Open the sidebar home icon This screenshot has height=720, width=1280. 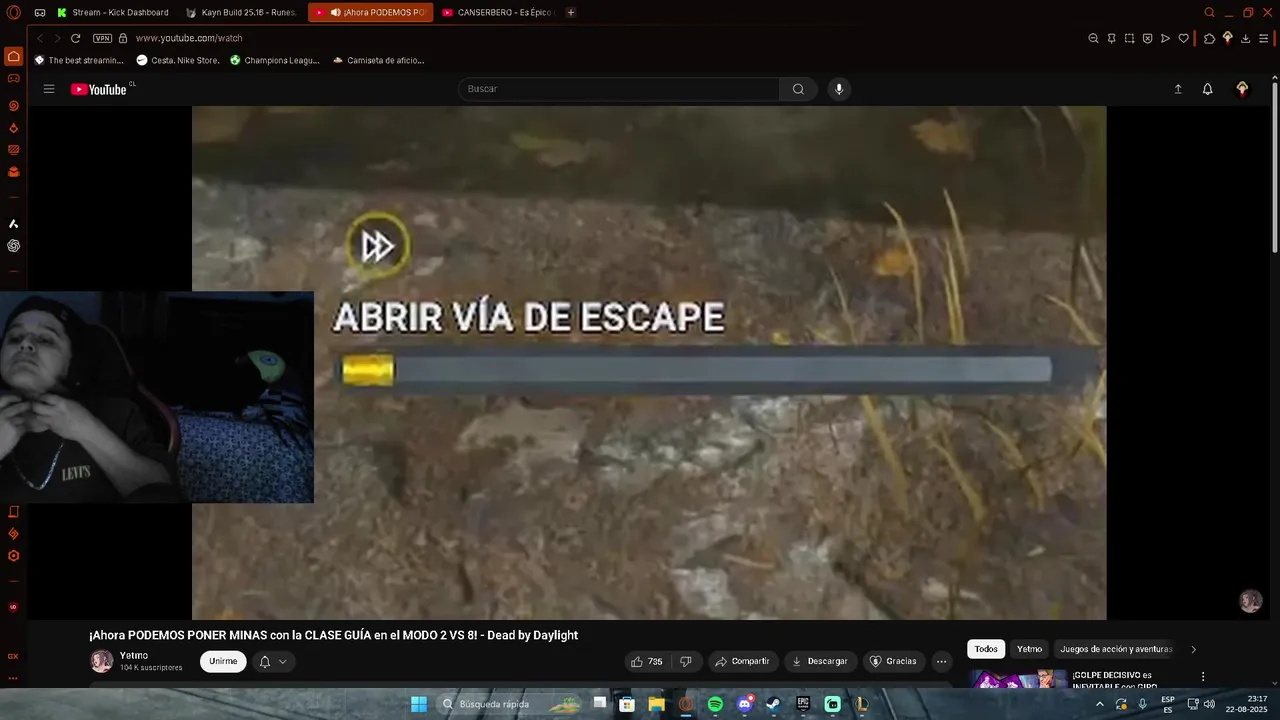pos(13,56)
